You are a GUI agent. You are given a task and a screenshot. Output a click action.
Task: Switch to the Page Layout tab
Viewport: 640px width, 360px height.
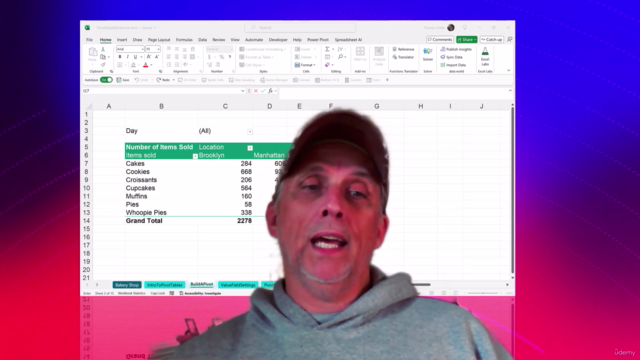click(x=159, y=40)
